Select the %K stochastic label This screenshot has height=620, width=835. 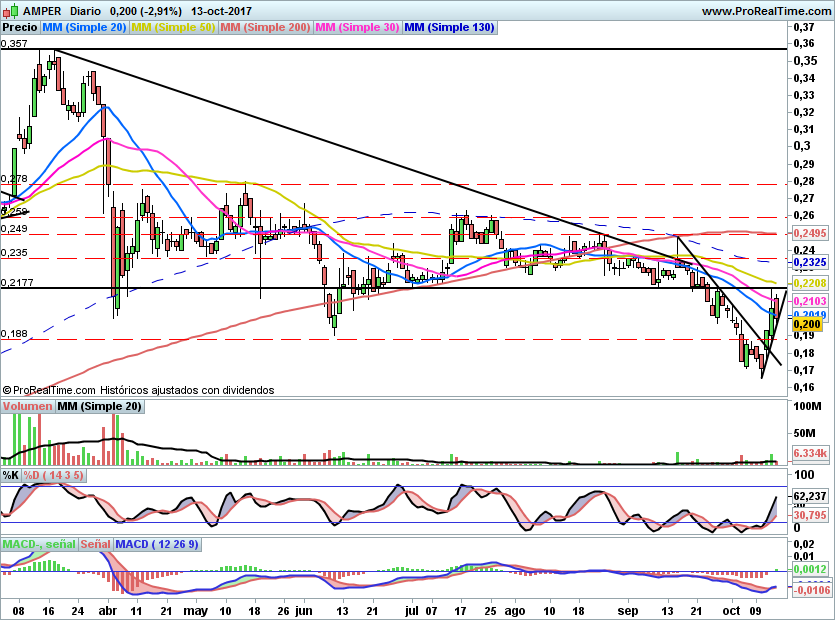click(11, 475)
